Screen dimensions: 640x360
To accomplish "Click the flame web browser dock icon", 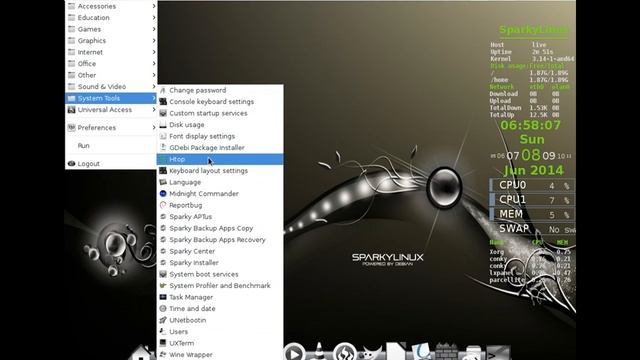I will coord(344,352).
